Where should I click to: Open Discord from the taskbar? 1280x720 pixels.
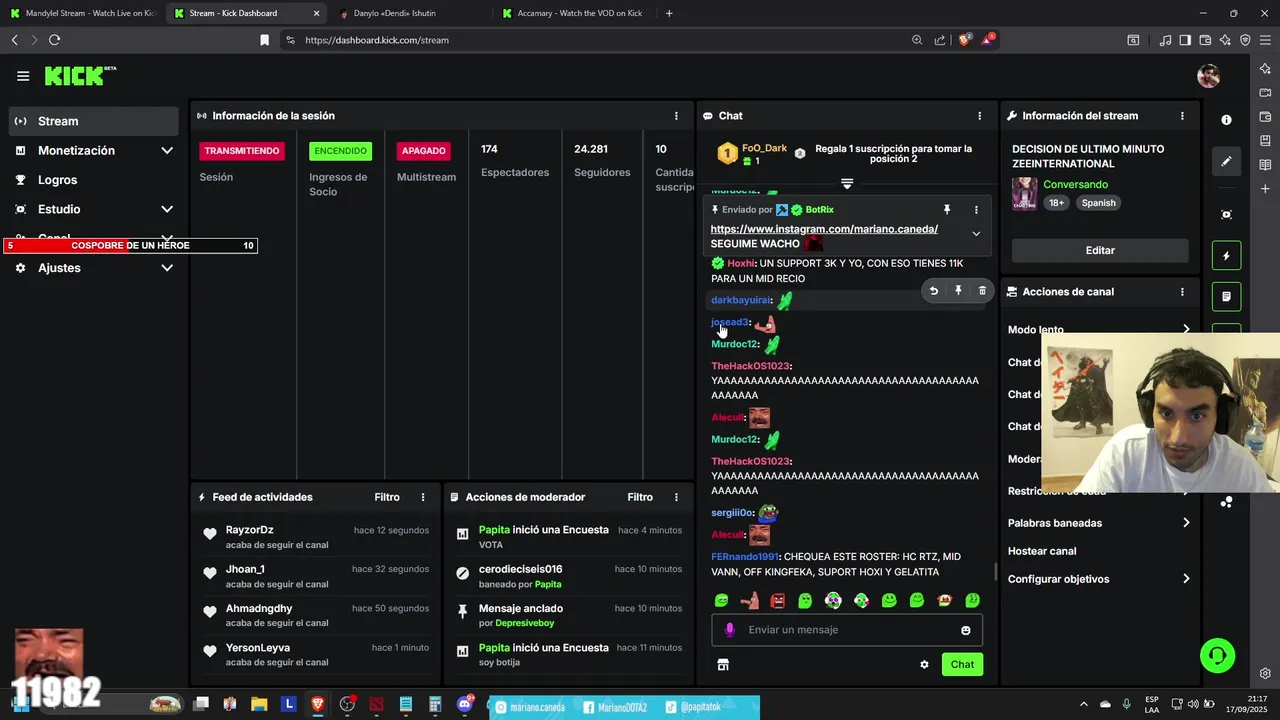coord(464,704)
